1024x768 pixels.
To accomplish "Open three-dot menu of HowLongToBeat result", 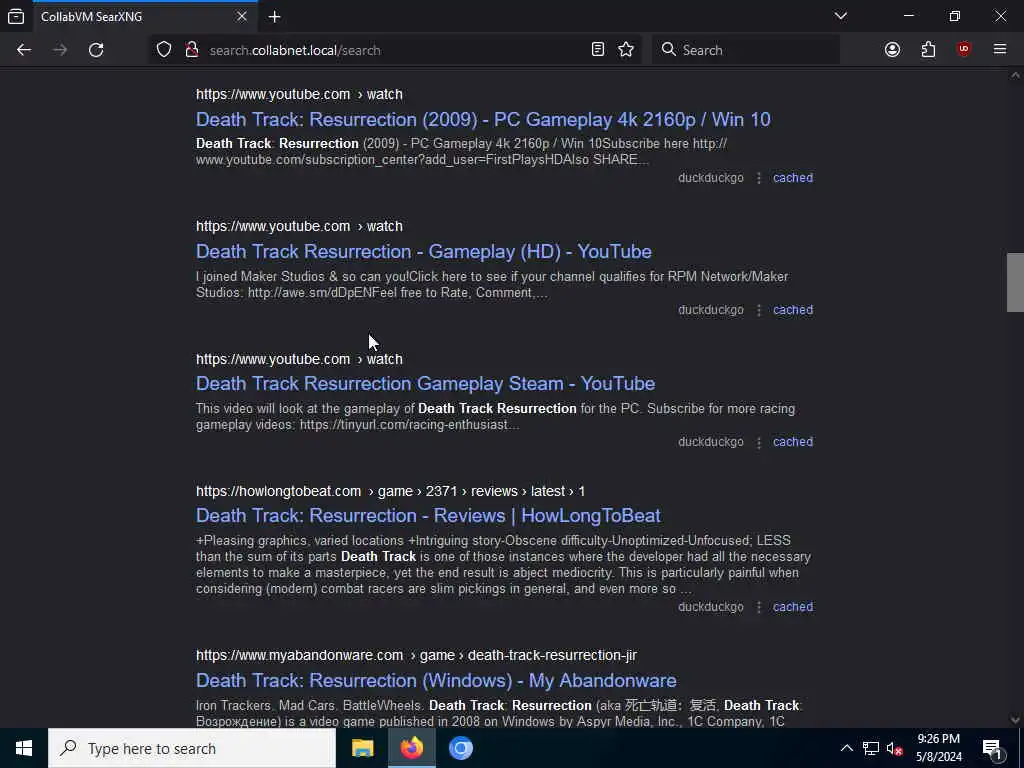I will tap(759, 607).
